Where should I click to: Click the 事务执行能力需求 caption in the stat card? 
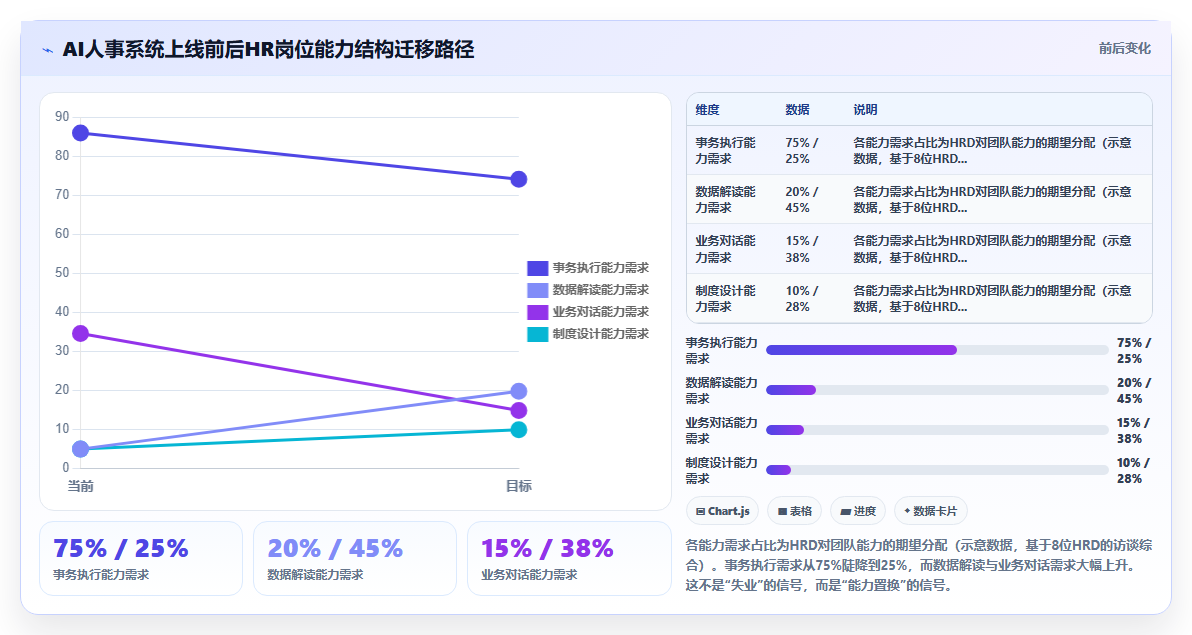pos(101,575)
